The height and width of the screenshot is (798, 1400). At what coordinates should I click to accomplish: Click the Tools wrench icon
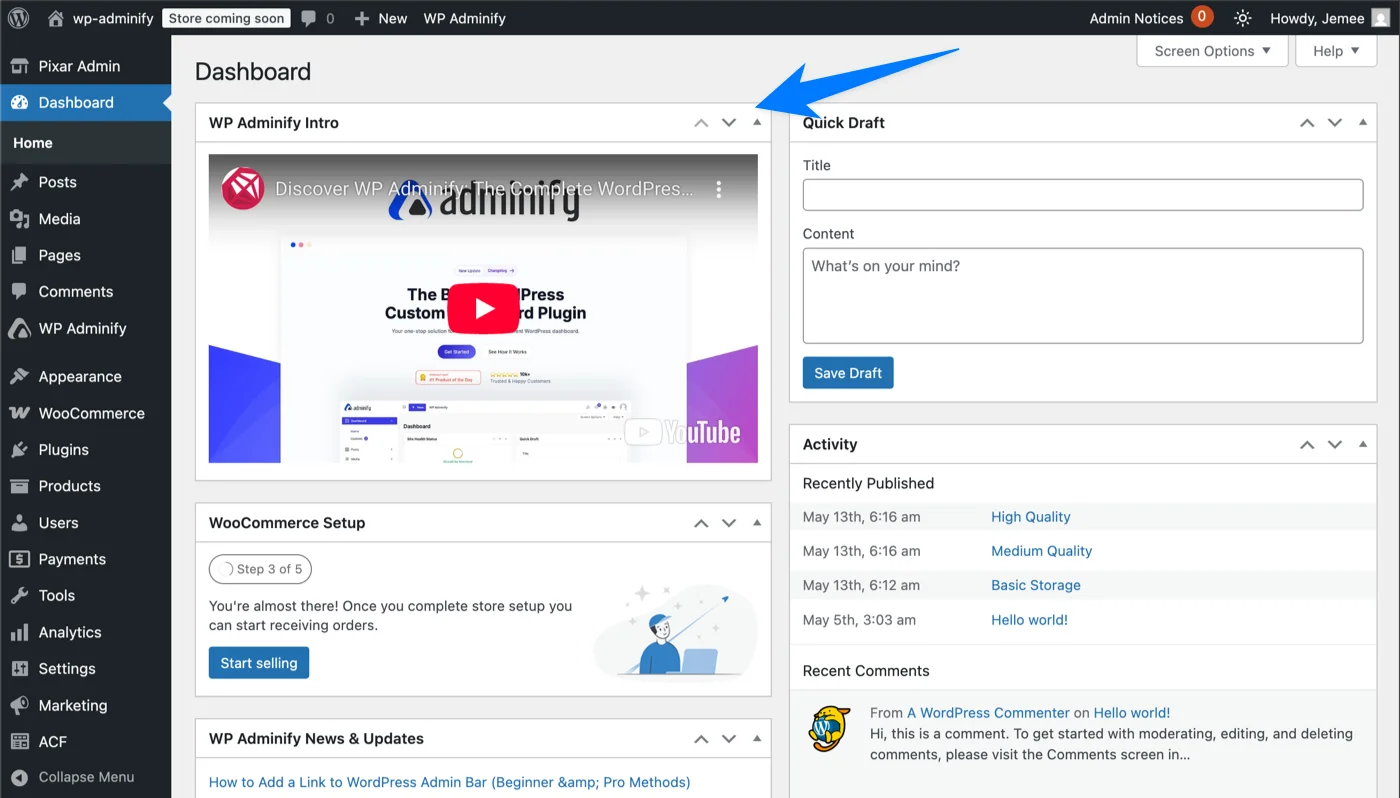19,596
